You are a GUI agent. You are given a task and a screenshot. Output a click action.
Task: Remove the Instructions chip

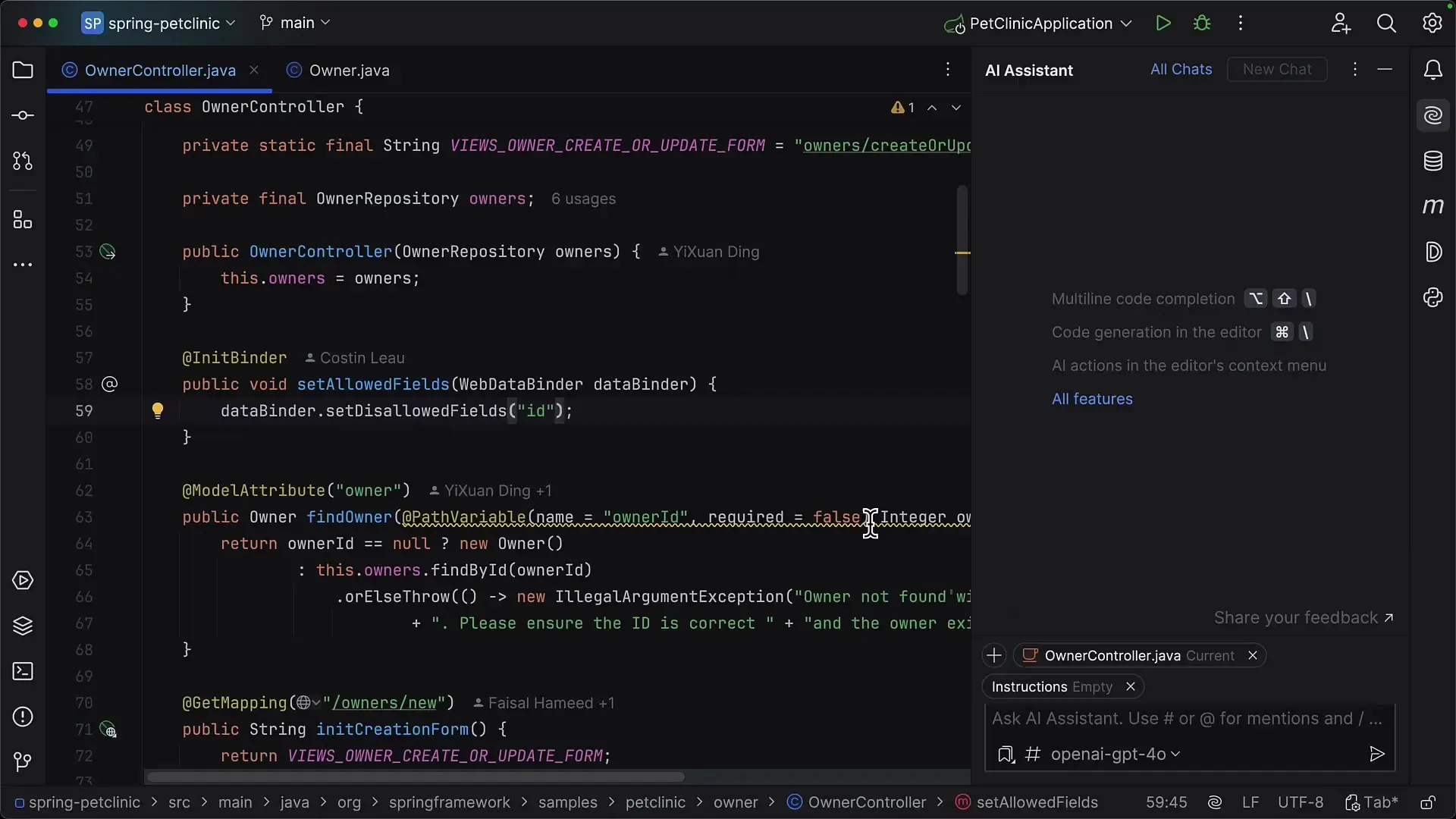coord(1130,686)
